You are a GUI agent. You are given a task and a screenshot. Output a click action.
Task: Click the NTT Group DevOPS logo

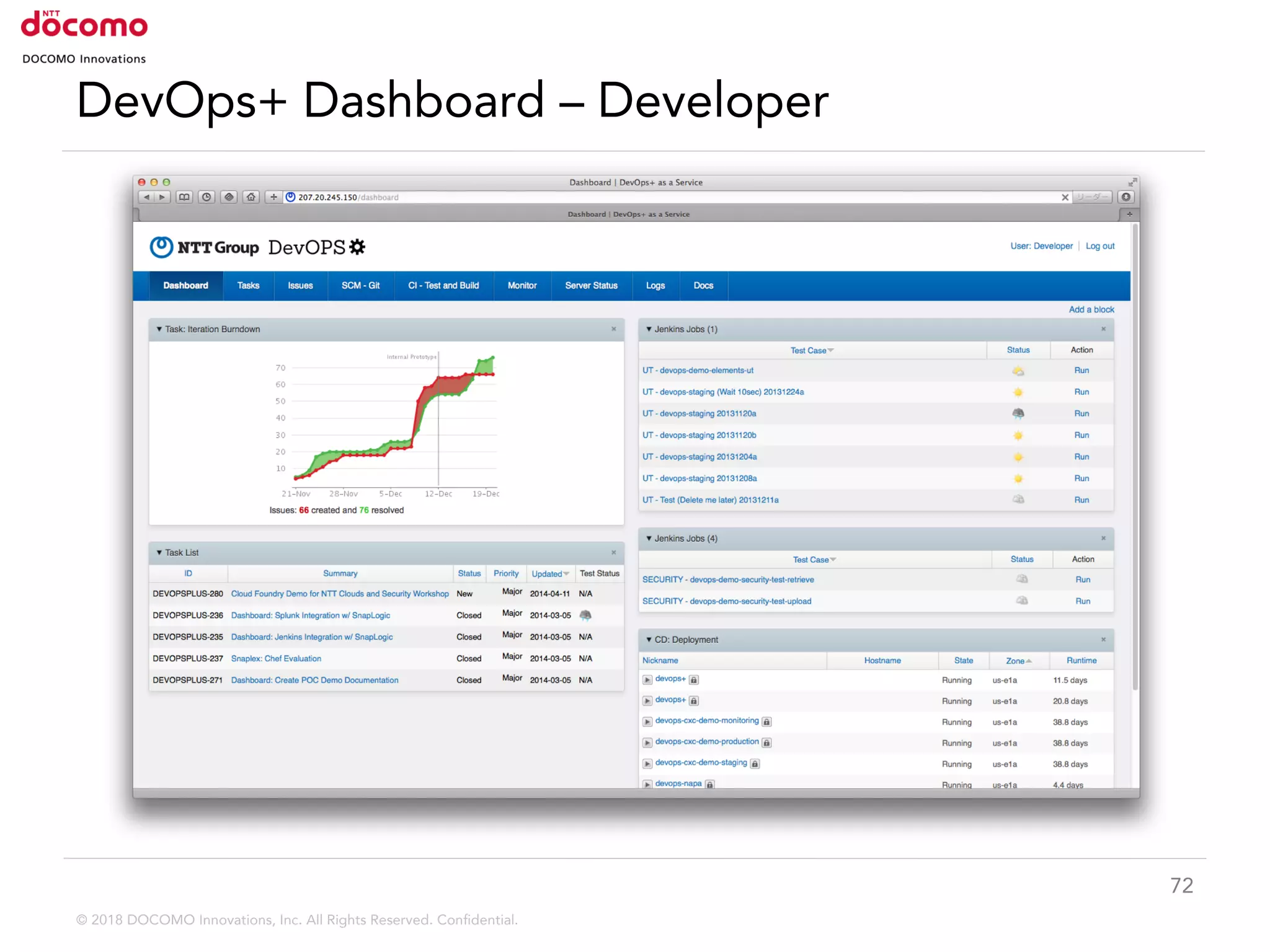257,247
